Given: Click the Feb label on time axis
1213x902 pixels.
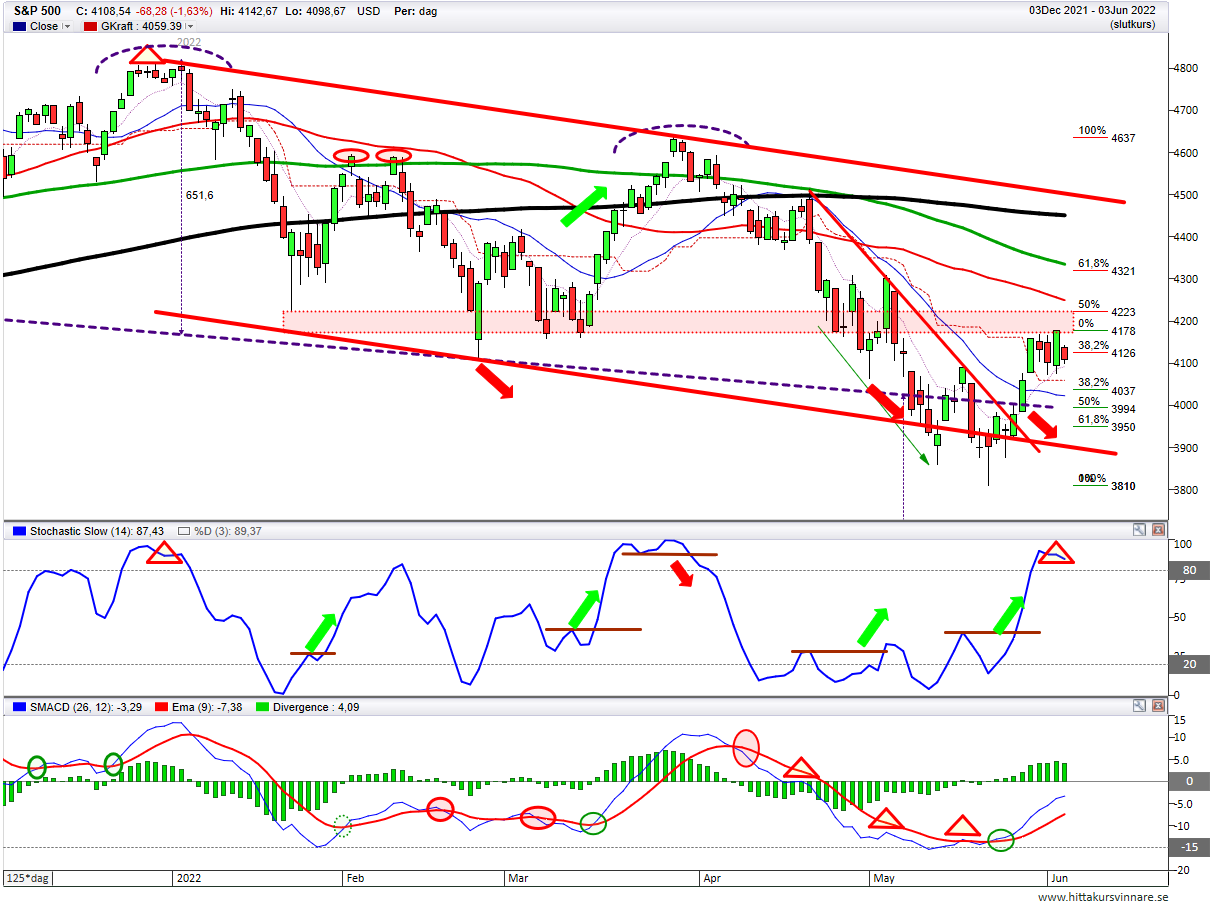Looking at the screenshot, I should (354, 878).
